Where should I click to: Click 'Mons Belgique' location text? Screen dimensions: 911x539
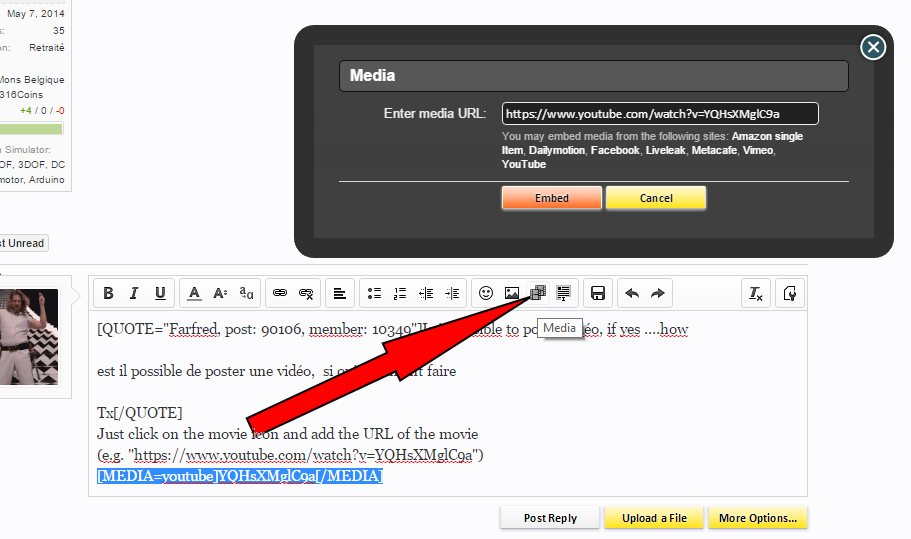[x=32, y=80]
